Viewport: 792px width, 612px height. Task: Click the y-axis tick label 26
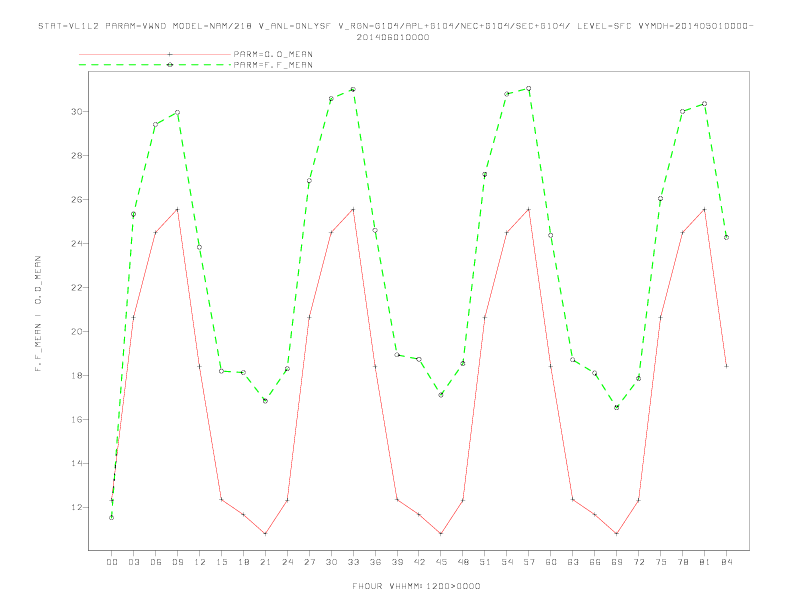point(76,199)
